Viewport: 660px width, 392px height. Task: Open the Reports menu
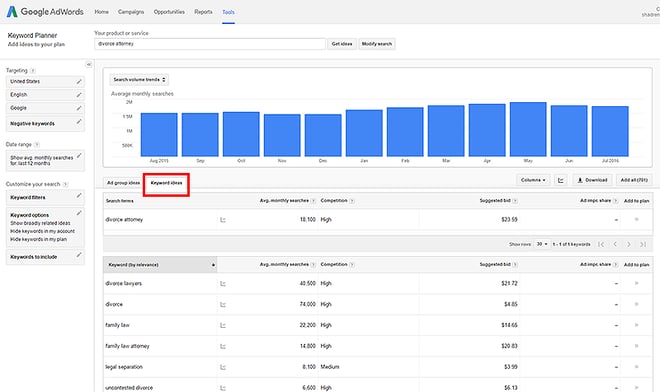[203, 12]
